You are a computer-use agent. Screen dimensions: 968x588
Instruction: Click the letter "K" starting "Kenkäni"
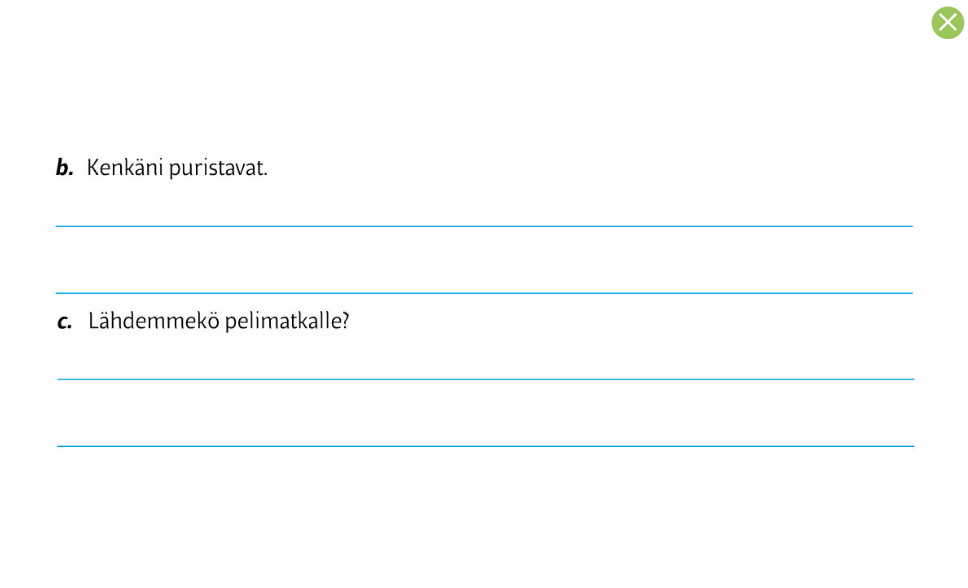click(93, 168)
